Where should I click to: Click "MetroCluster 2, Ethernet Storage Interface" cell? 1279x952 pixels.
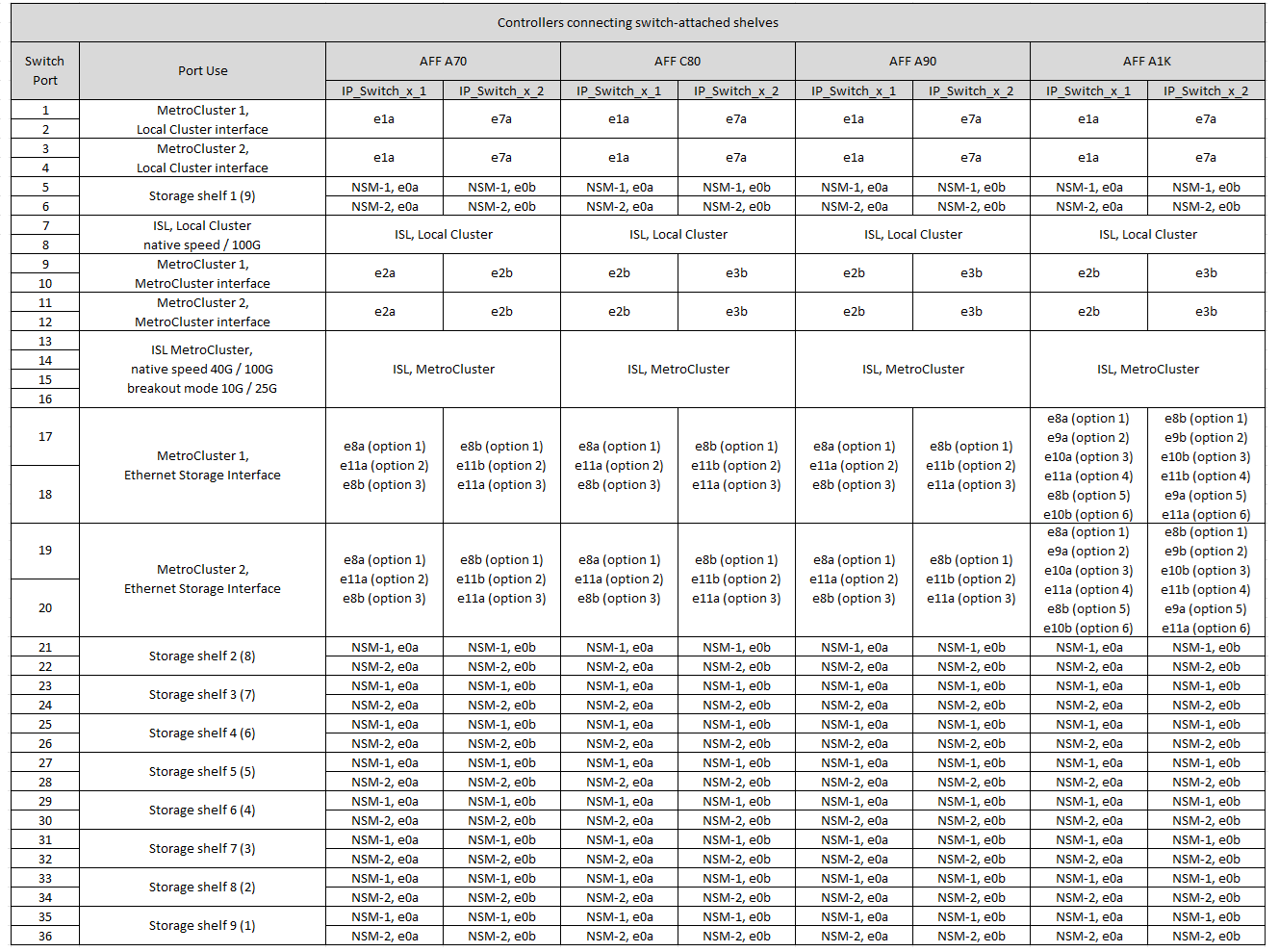(203, 579)
